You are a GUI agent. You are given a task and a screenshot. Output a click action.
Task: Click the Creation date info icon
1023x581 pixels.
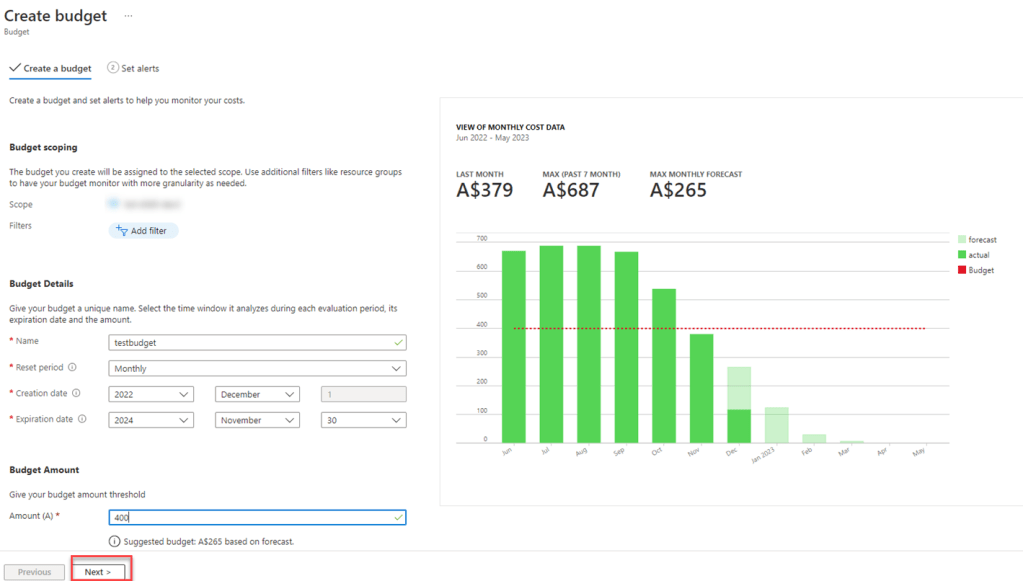pyautogui.click(x=77, y=394)
